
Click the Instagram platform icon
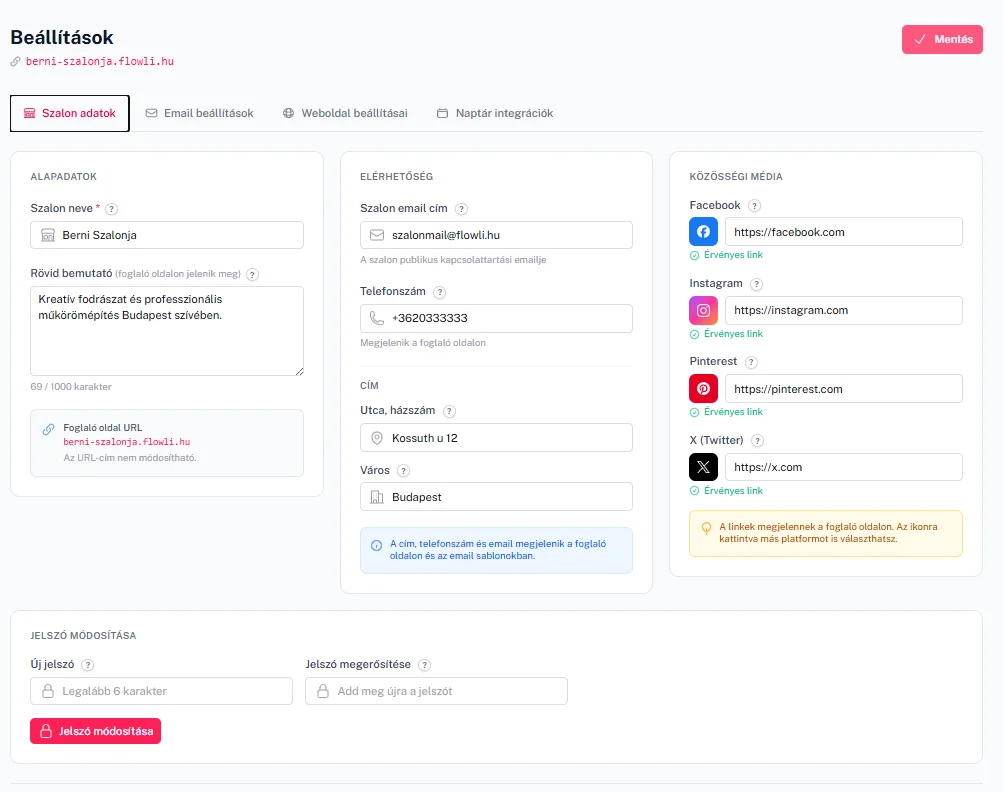(703, 310)
